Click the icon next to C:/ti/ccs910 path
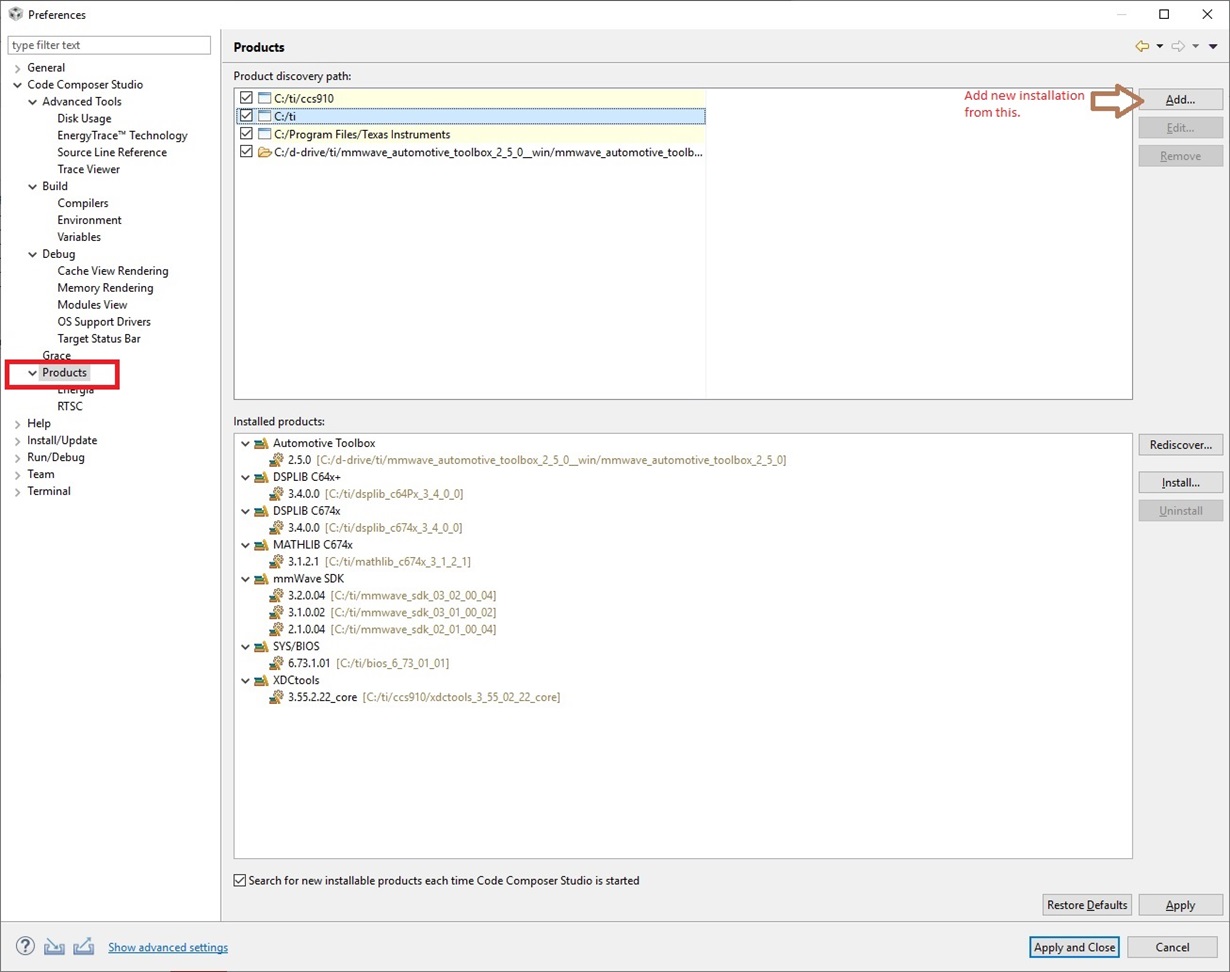 [264, 98]
